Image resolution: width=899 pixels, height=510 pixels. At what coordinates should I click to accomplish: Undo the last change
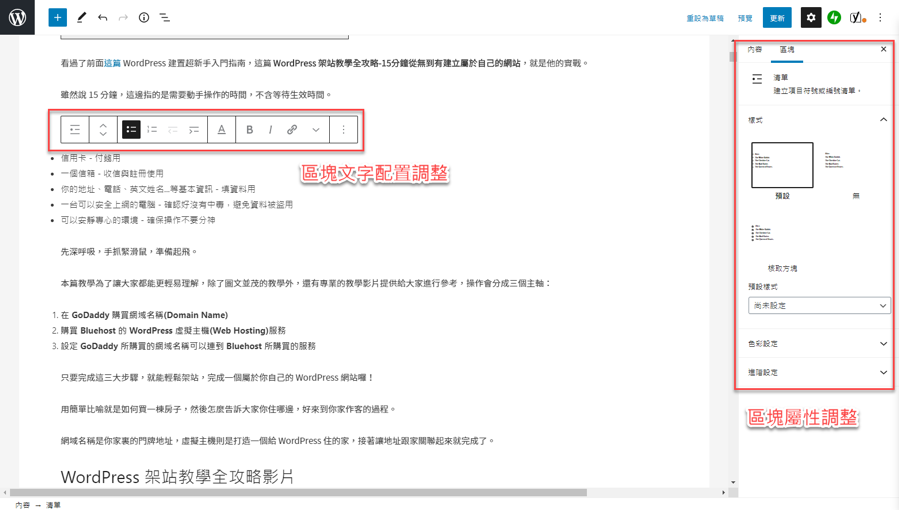(x=103, y=17)
